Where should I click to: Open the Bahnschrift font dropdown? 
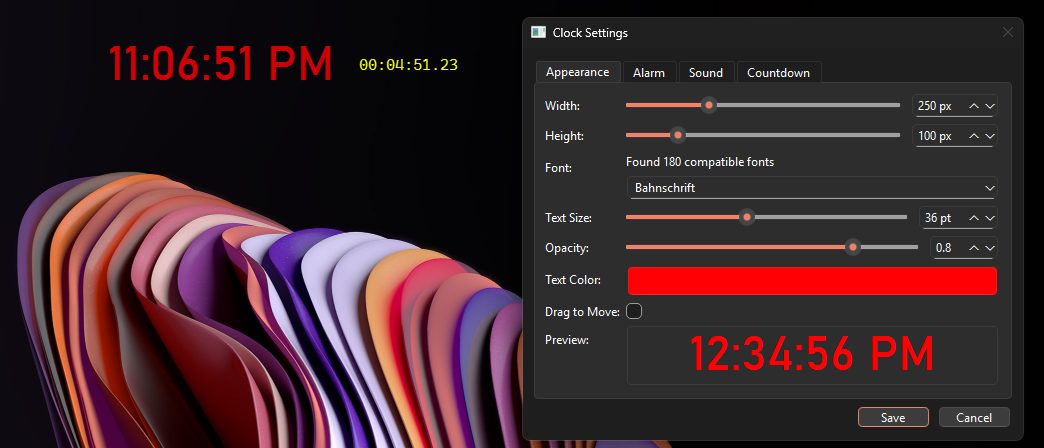click(812, 188)
